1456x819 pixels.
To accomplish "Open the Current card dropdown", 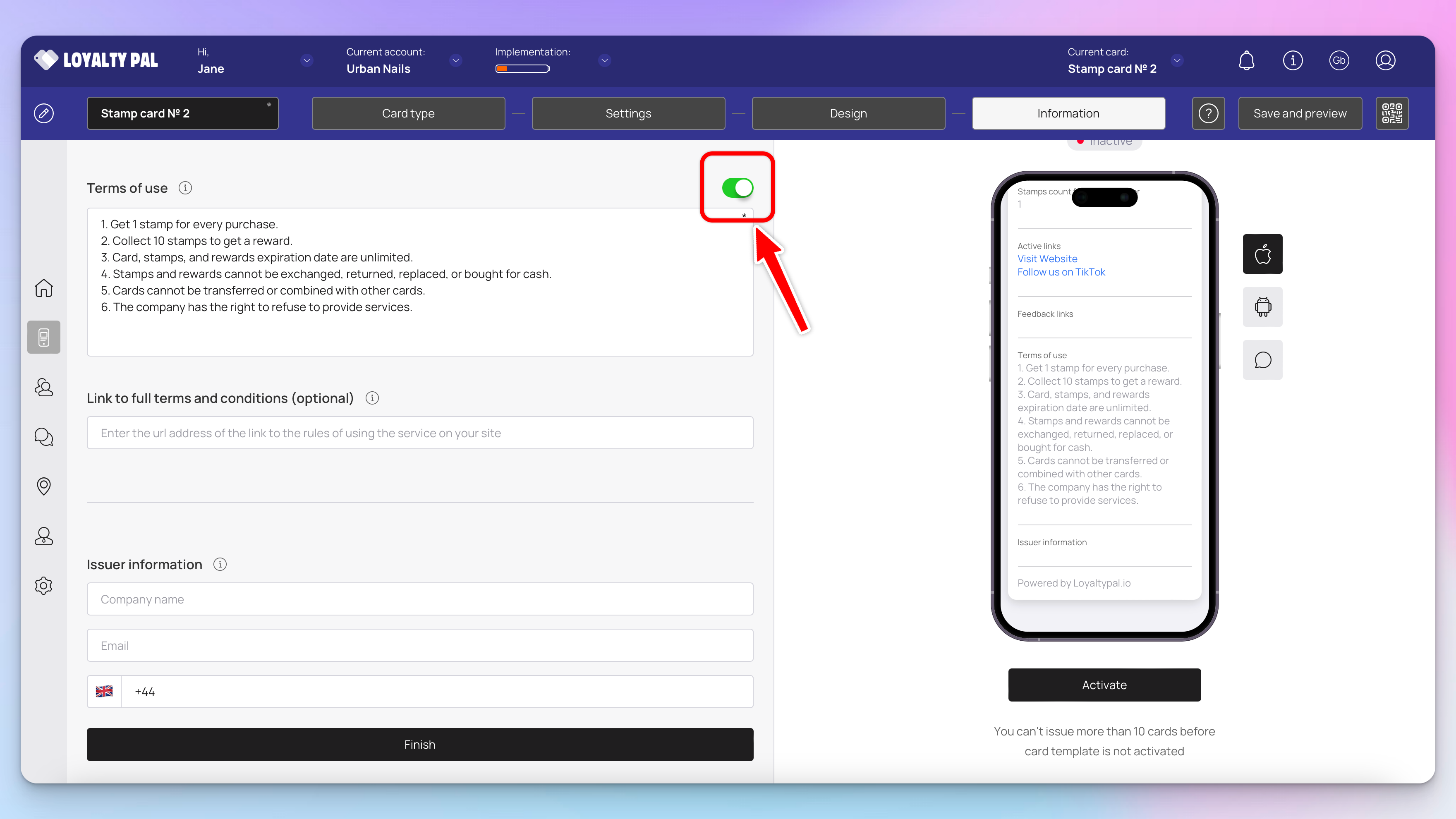I will pyautogui.click(x=1177, y=60).
